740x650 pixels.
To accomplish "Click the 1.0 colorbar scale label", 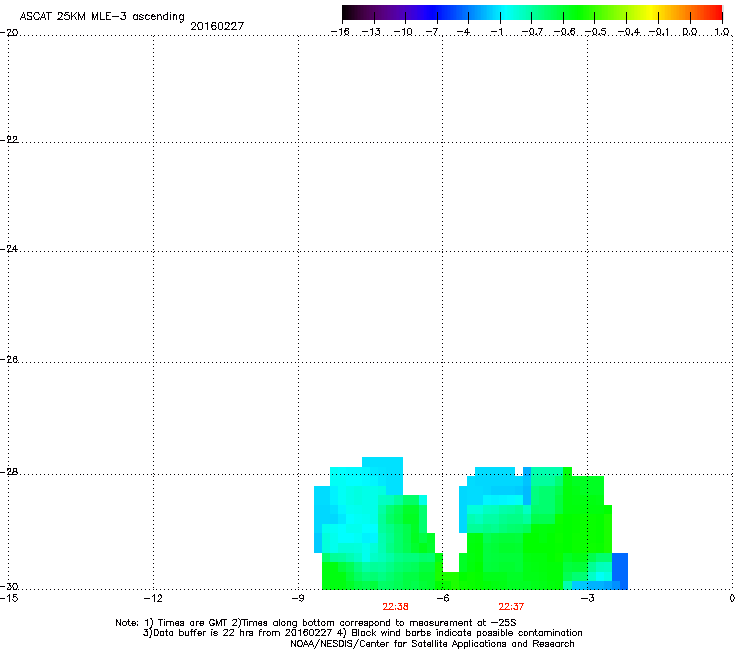I will click(722, 32).
